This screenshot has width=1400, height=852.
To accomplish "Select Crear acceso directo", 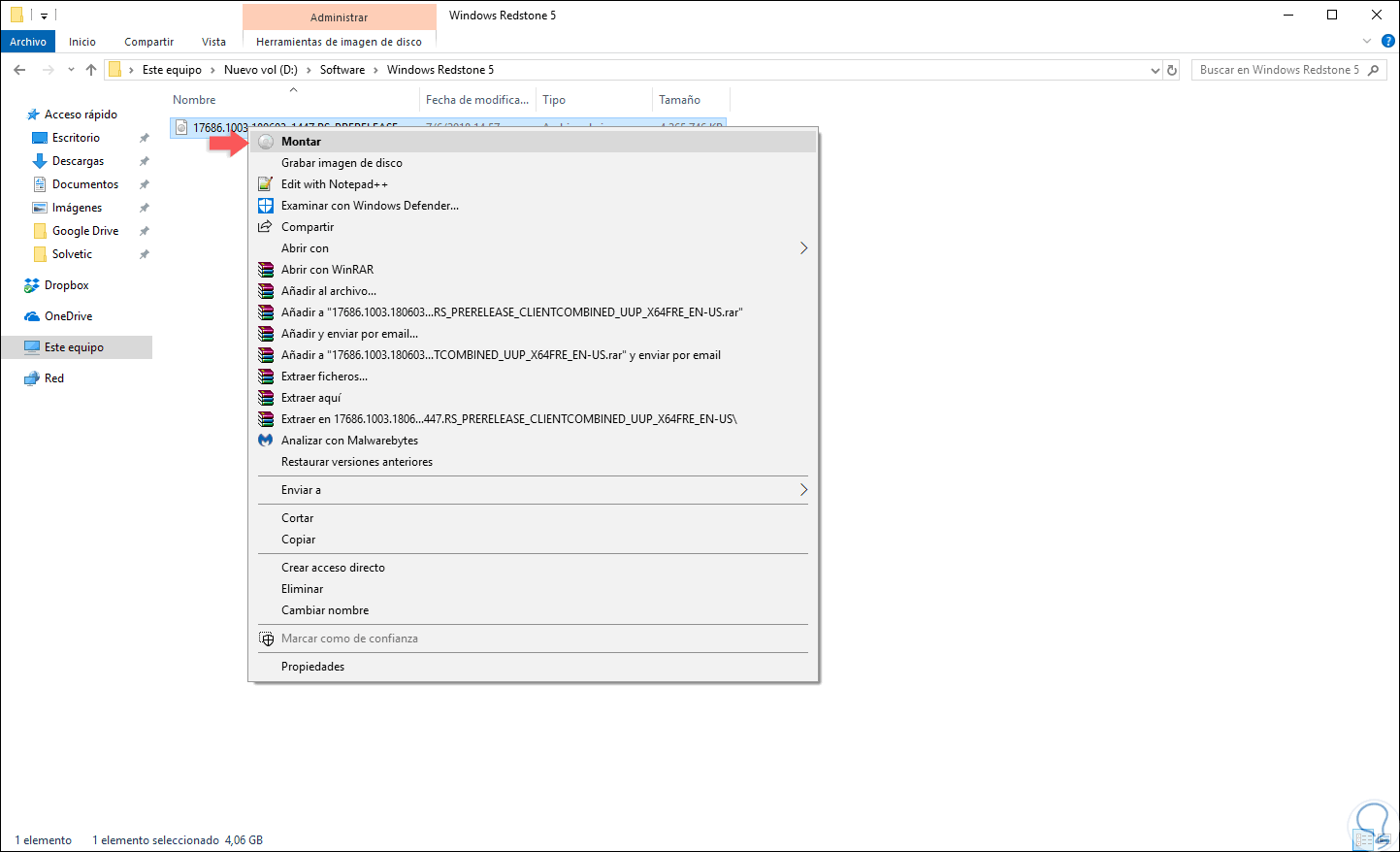I will [x=534, y=568].
